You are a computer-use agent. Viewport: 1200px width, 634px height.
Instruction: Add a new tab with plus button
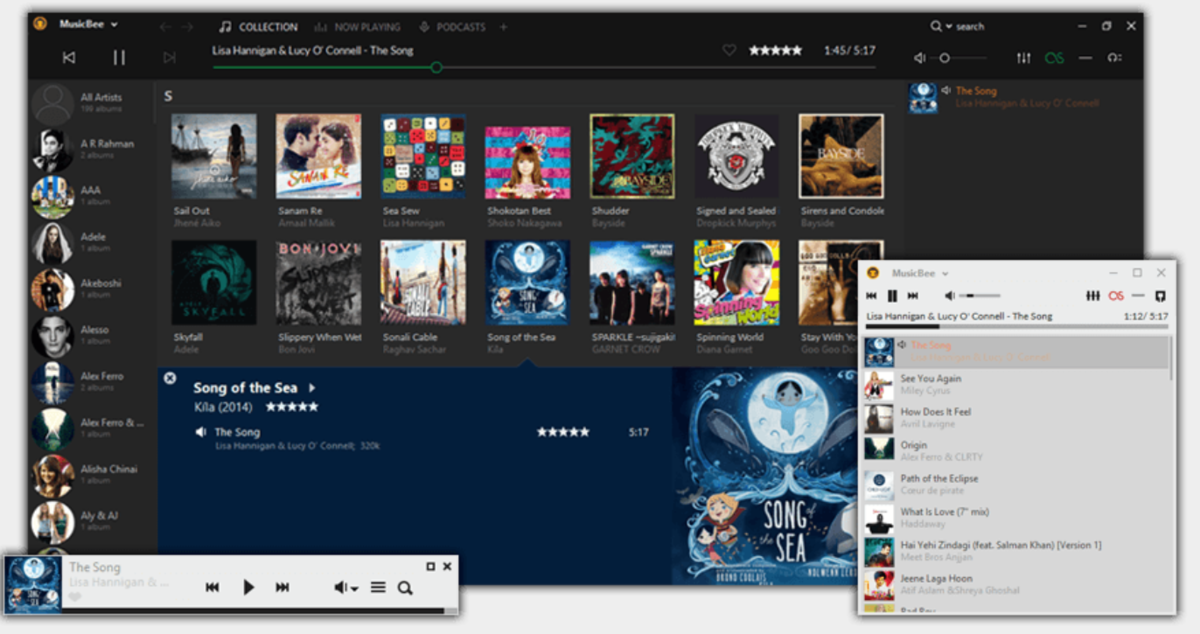504,27
